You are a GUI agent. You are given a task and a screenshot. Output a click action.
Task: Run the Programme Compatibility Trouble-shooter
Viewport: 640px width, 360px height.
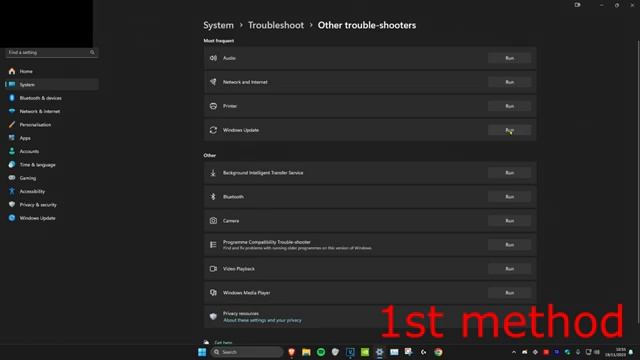coord(509,245)
